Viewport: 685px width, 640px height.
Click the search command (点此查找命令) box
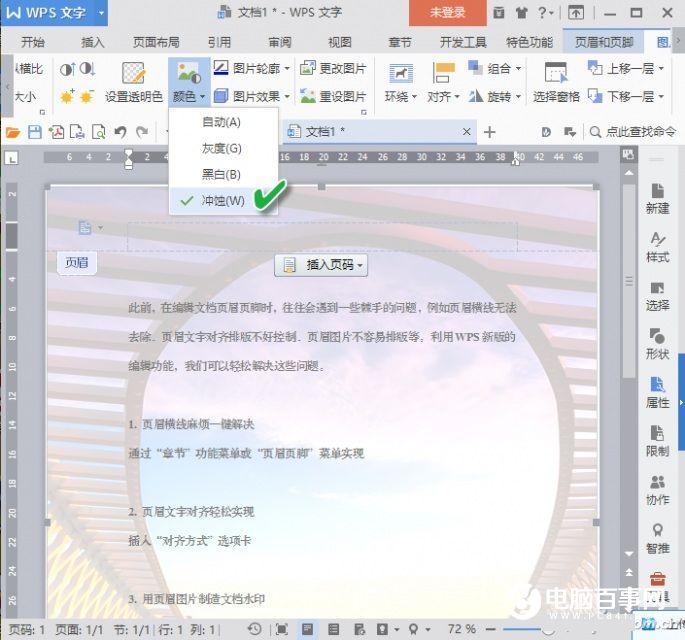point(633,131)
